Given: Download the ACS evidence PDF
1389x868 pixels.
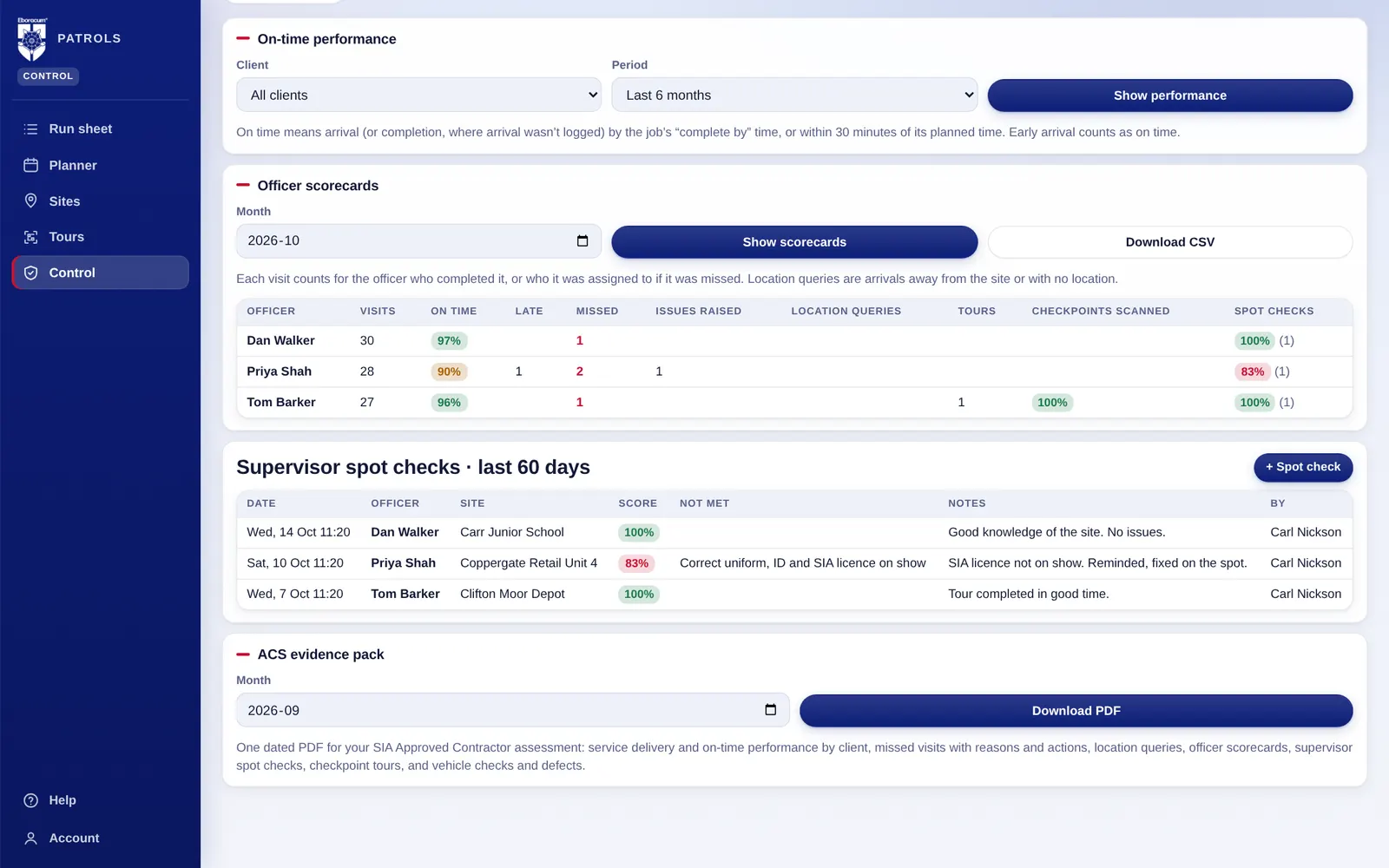Looking at the screenshot, I should [x=1076, y=711].
